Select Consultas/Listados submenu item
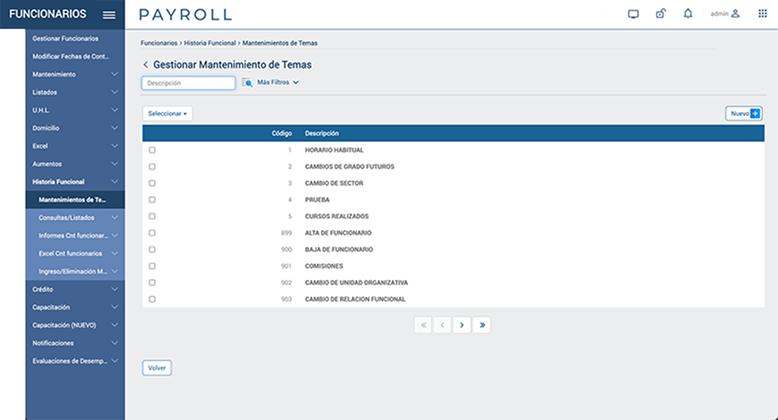Image resolution: width=778 pixels, height=420 pixels. [70, 217]
